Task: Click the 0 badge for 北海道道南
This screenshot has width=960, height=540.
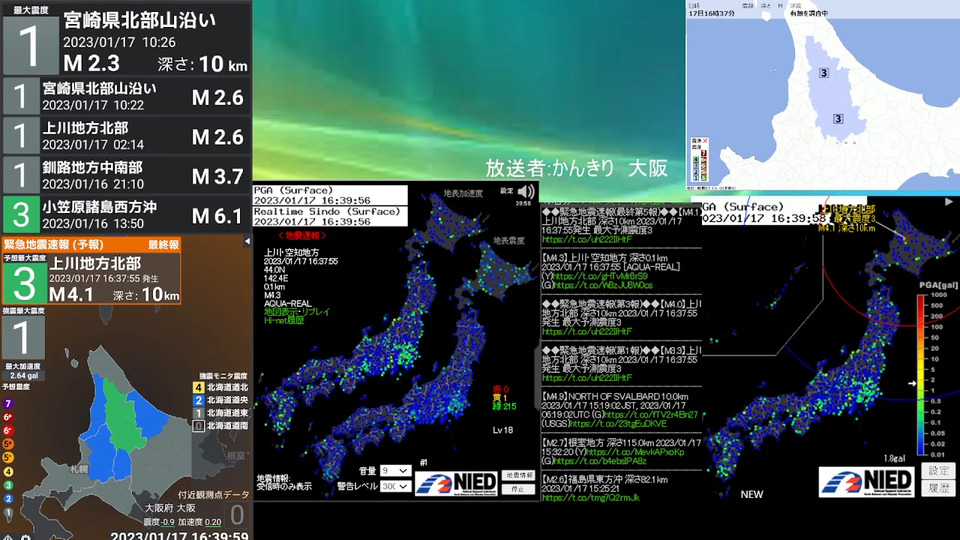Action: tap(198, 426)
